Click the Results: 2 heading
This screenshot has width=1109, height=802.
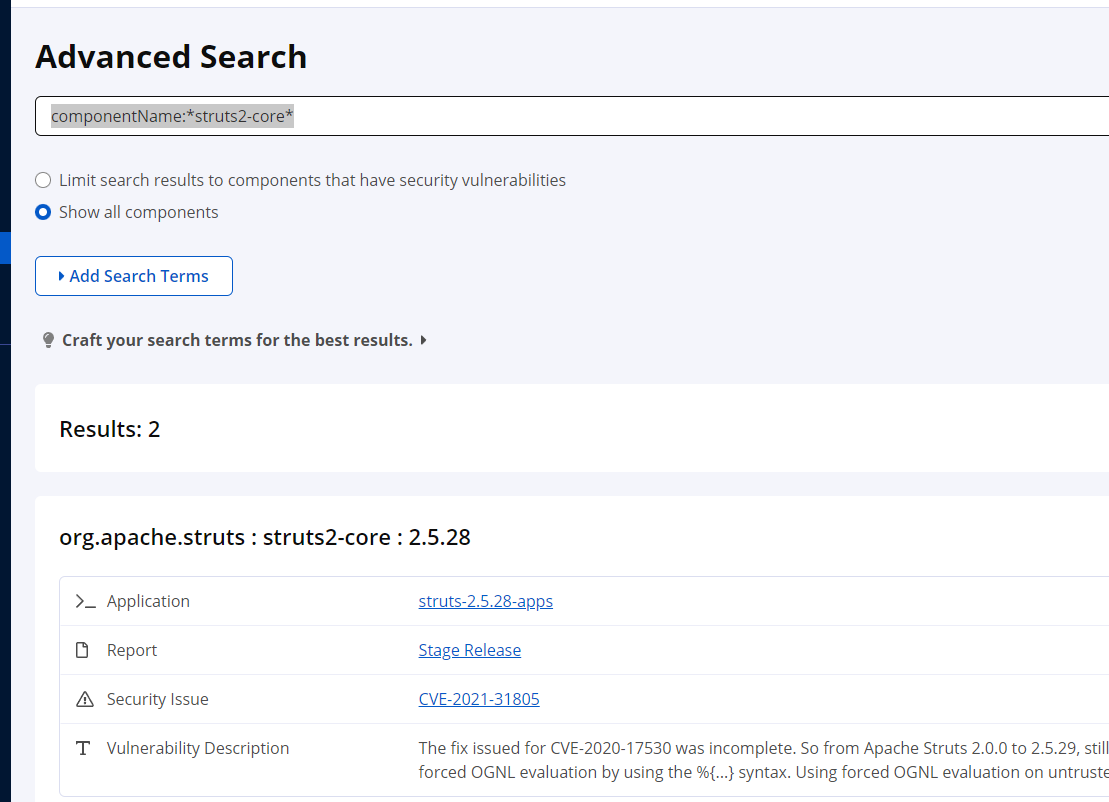(x=110, y=429)
